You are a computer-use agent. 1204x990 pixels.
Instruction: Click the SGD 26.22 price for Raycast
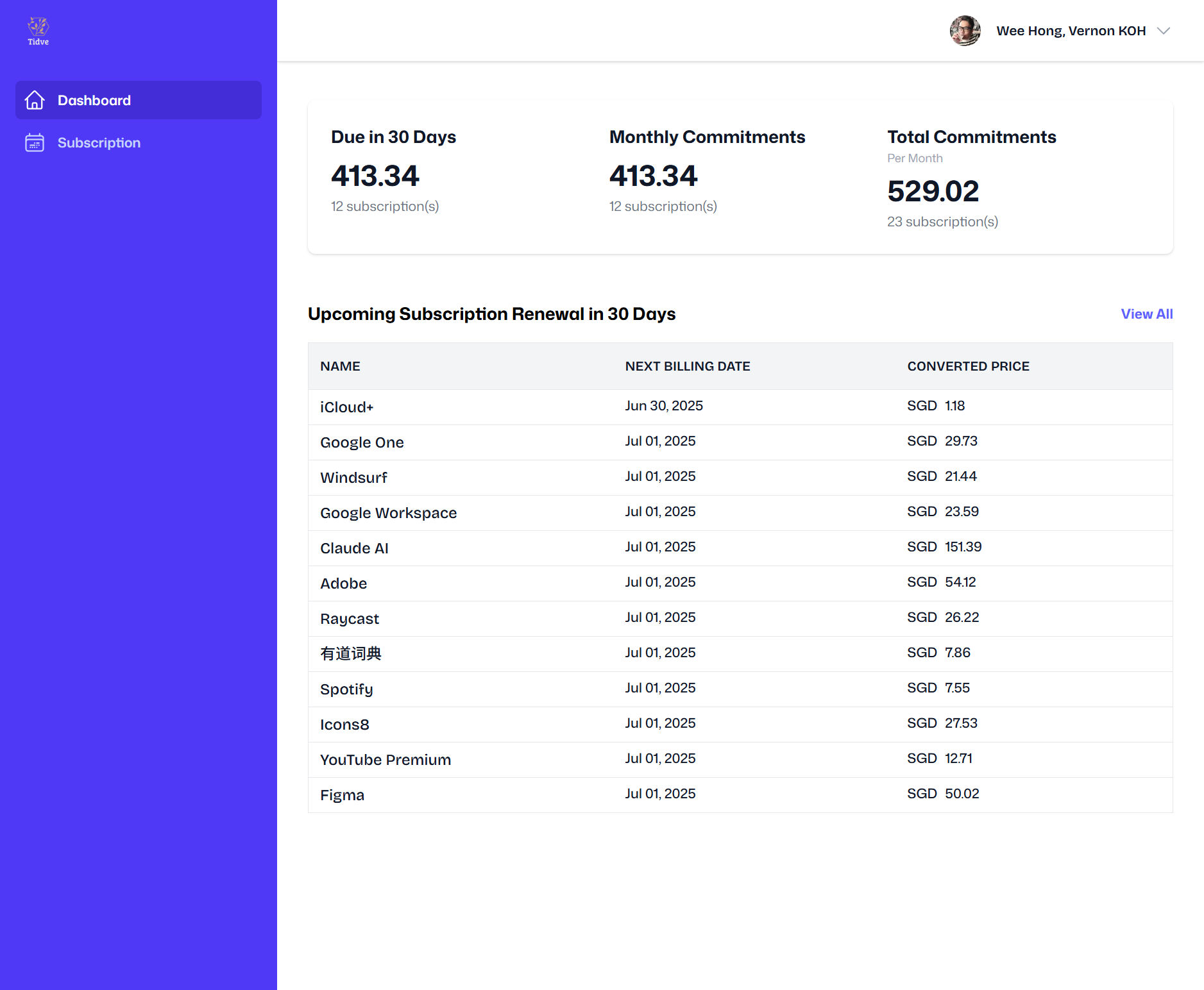click(943, 617)
